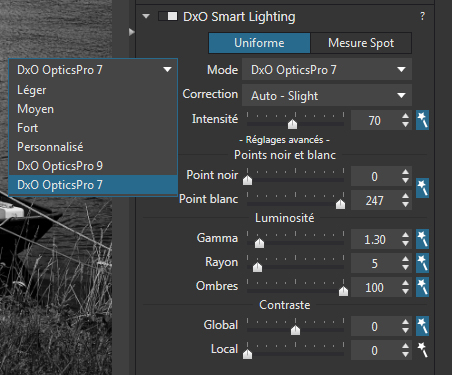452x375 pixels.
Task: Click the Rayon magic wand icon
Action: [x=422, y=263]
